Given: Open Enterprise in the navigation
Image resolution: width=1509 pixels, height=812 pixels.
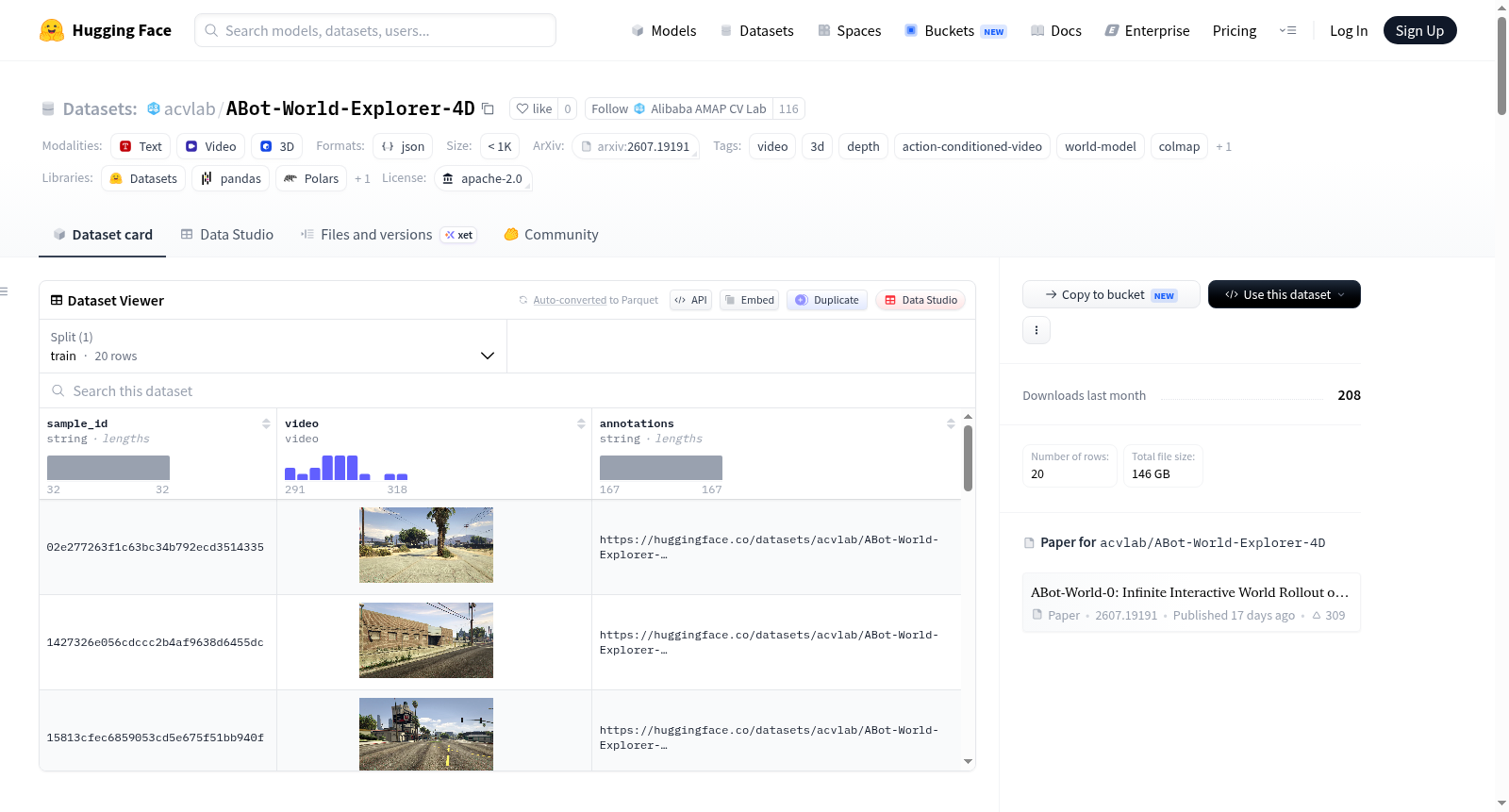Looking at the screenshot, I should pos(1147,30).
